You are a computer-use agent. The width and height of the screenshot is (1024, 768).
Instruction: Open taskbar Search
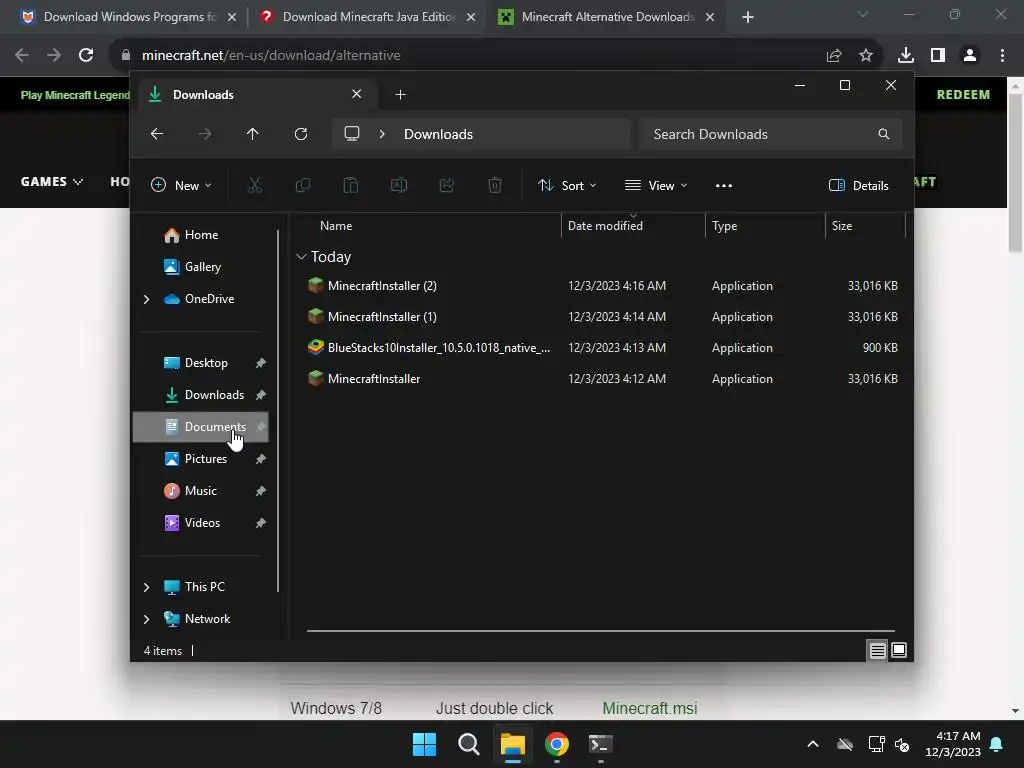[x=469, y=744]
